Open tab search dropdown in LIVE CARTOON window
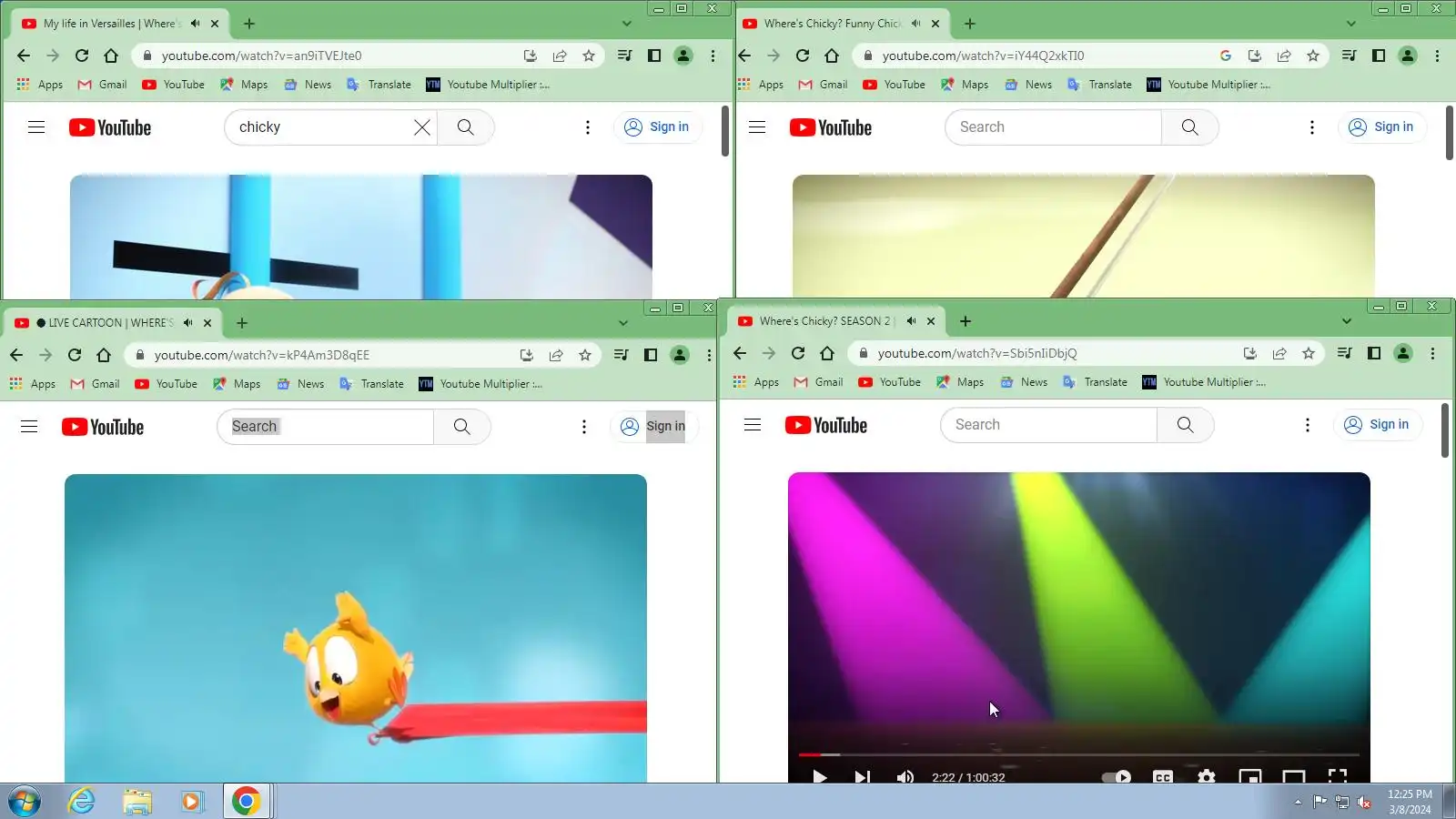The height and width of the screenshot is (819, 1456). pos(622,323)
